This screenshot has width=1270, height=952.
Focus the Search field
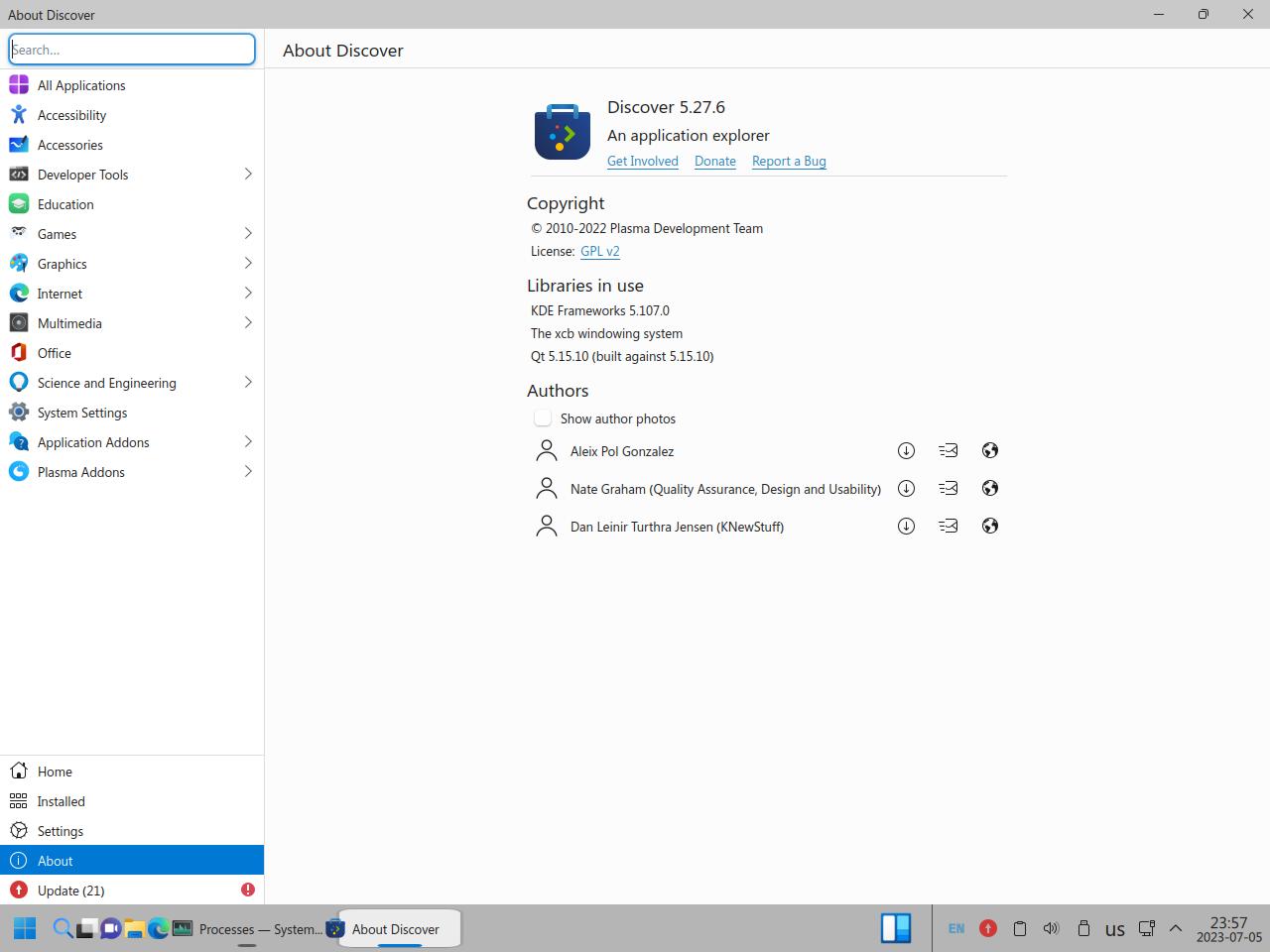(x=132, y=50)
